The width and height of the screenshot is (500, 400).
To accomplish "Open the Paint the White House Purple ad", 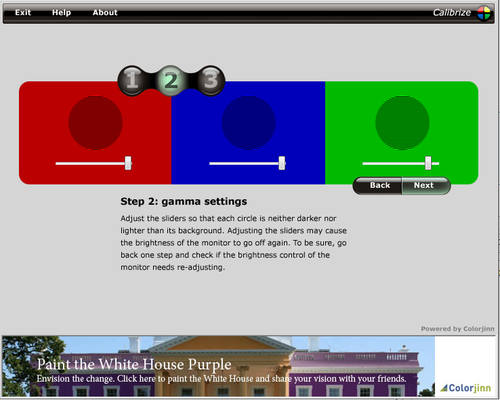I will click(218, 366).
